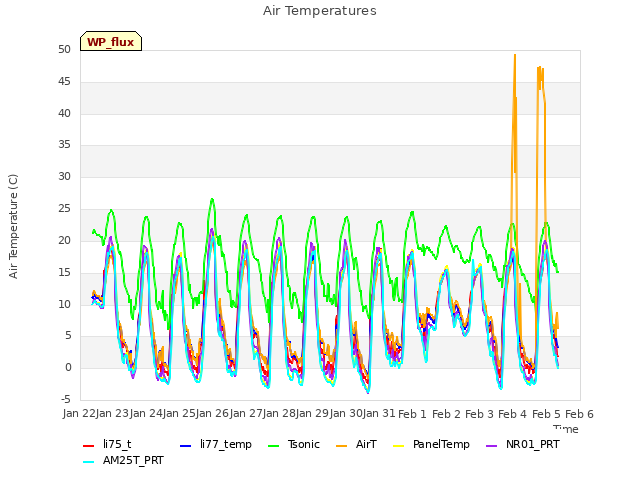Image resolution: width=640 pixels, height=480 pixels.
Task: Click the Feb 6 x-axis tick label
Action: pyautogui.click(x=579, y=414)
